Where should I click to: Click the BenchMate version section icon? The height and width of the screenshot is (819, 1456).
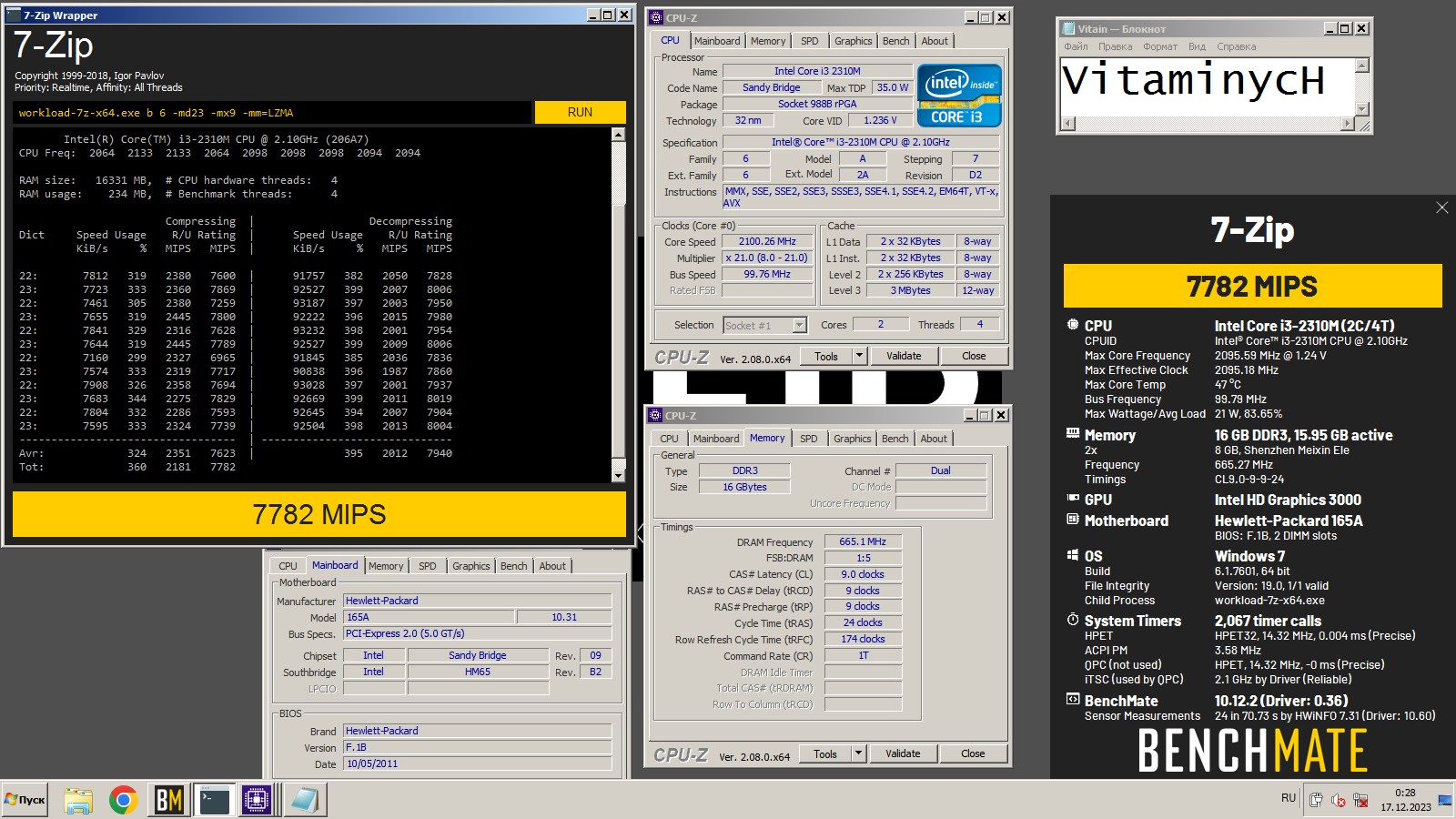1073,700
